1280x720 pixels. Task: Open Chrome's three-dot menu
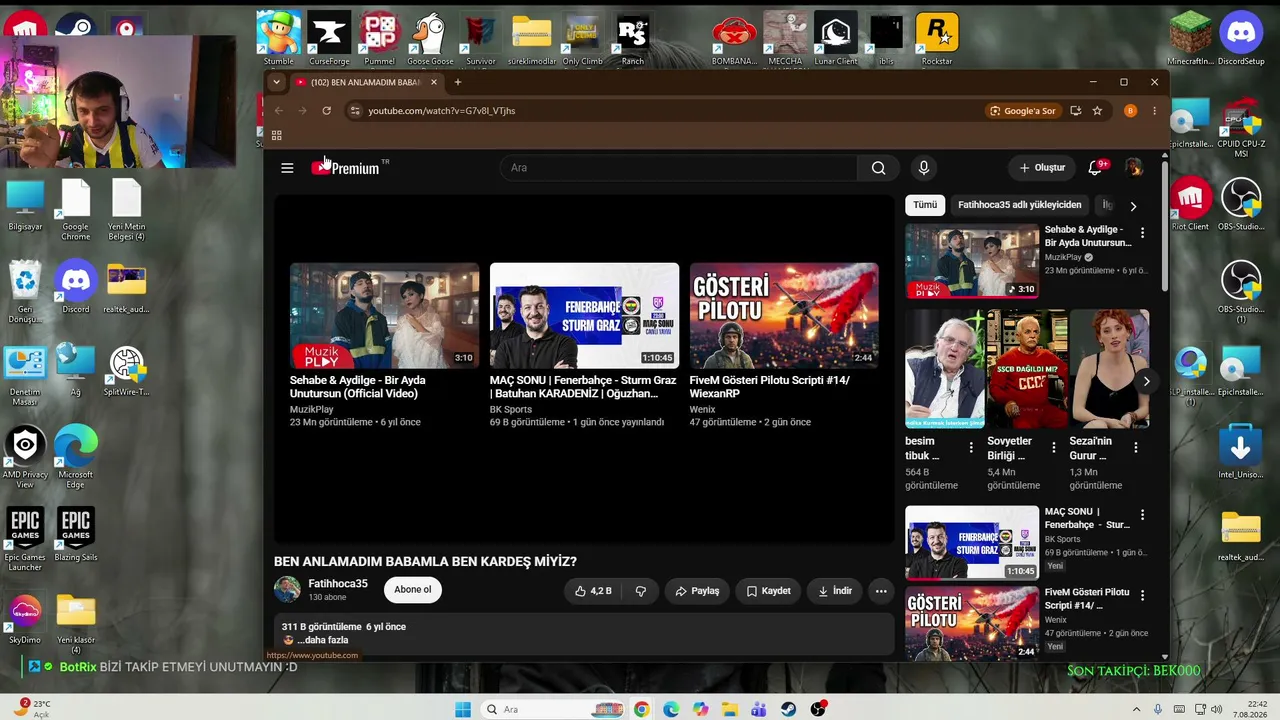pos(1154,111)
